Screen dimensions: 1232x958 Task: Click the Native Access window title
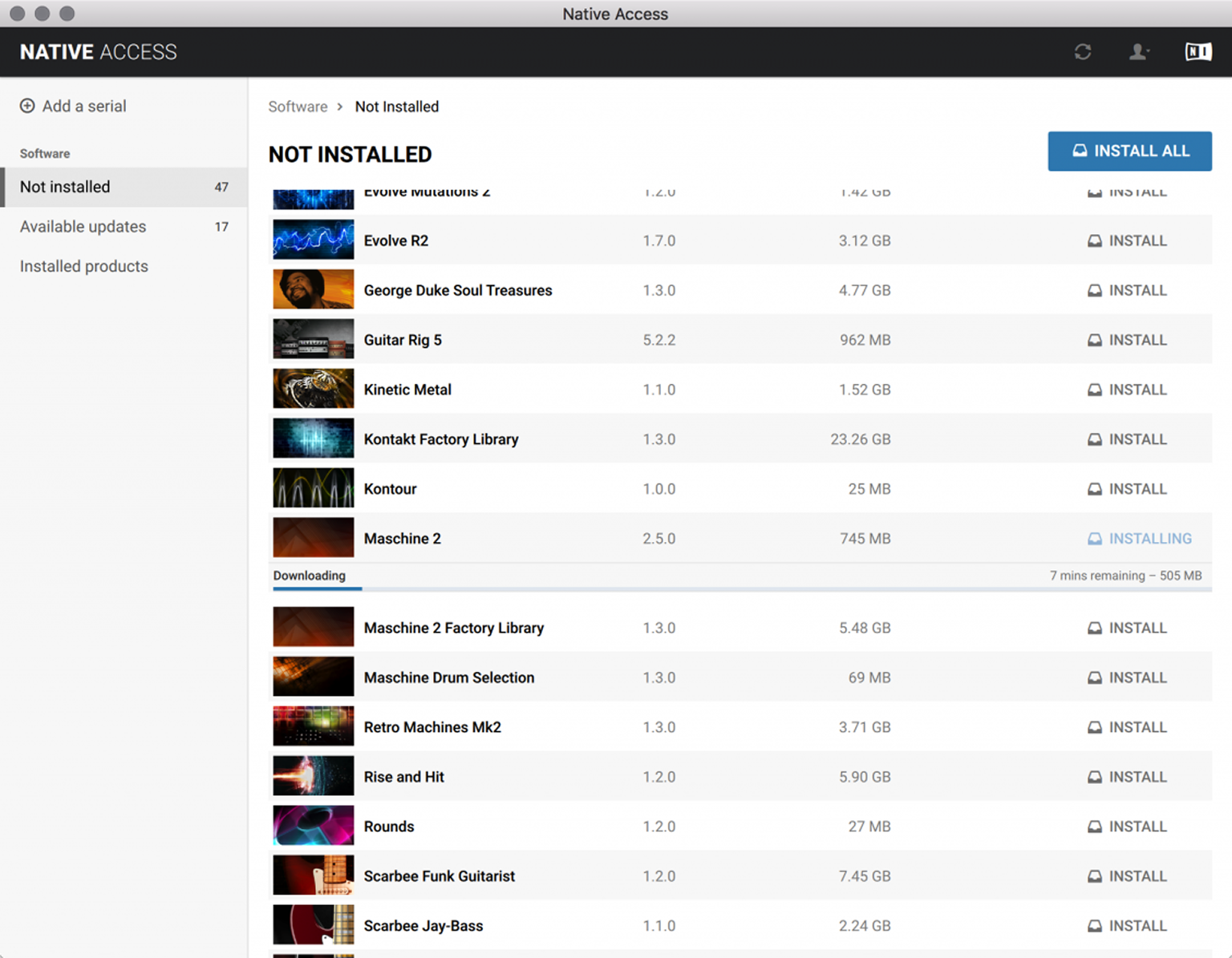(x=615, y=14)
